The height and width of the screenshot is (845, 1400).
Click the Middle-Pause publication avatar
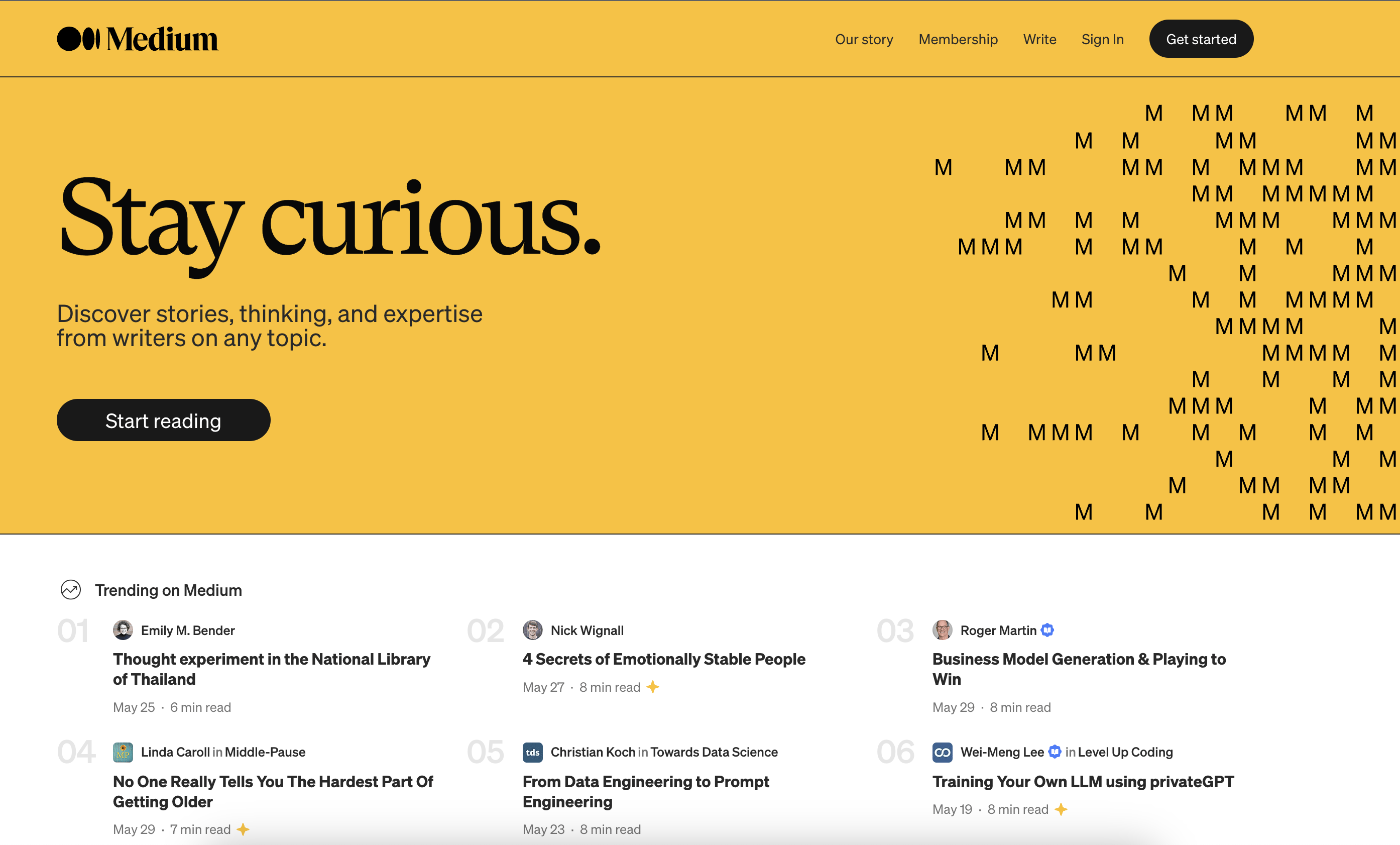coord(123,752)
